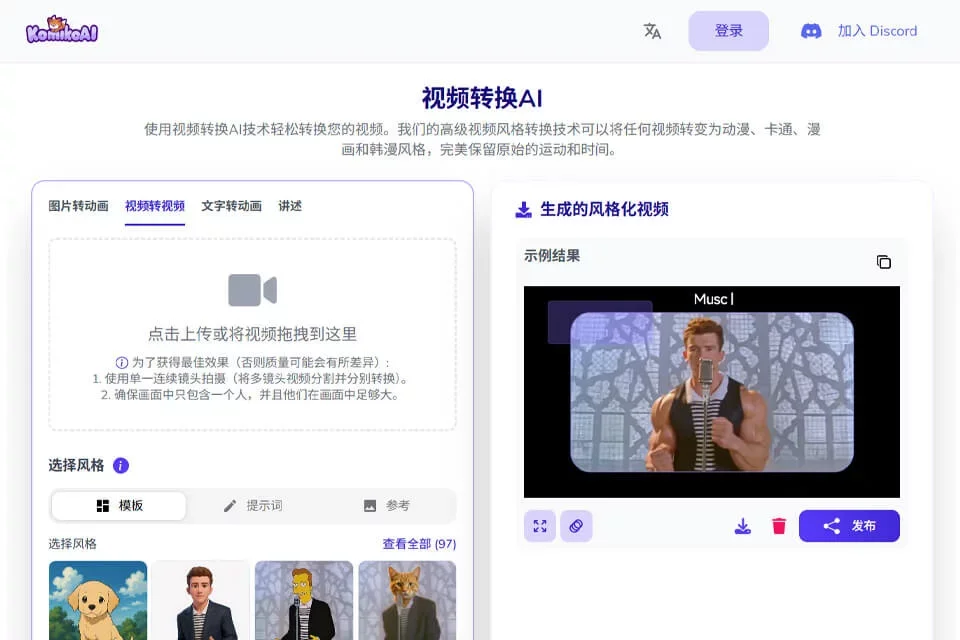Screen dimensions: 960x640
Task: Click the download icon beside 生成的风格化视频
Action: pyautogui.click(x=523, y=209)
